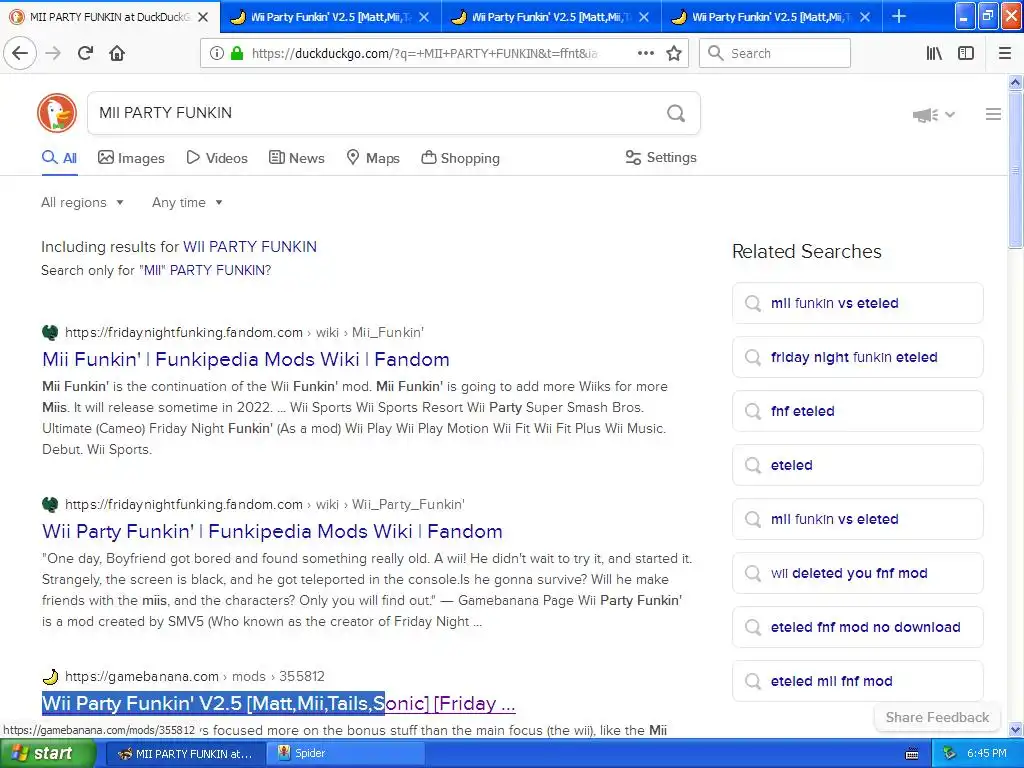Select the Shopping results tab
The width and height of the screenshot is (1024, 768).
point(460,158)
